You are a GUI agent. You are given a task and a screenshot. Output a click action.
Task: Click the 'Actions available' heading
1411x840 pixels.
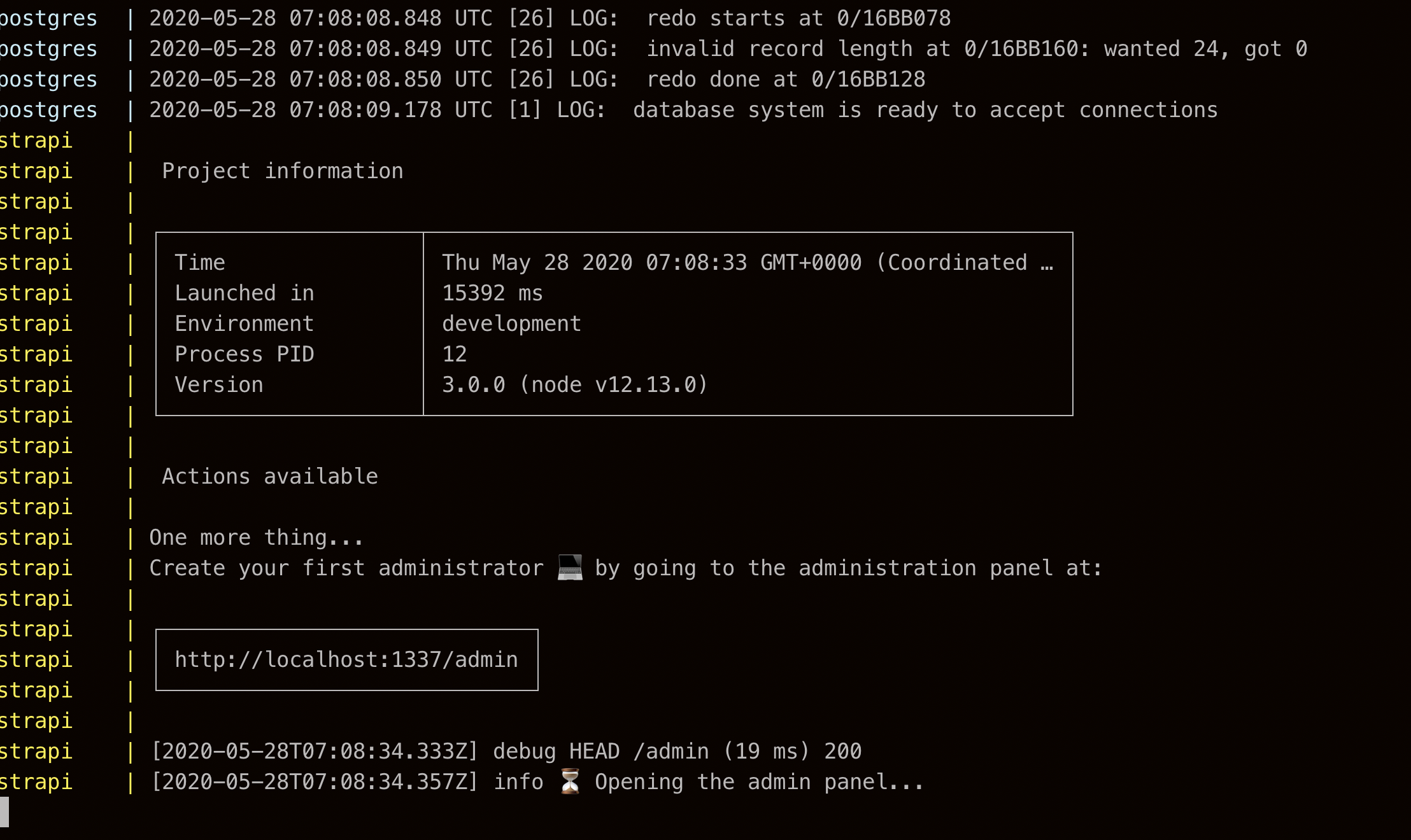pyautogui.click(x=270, y=477)
